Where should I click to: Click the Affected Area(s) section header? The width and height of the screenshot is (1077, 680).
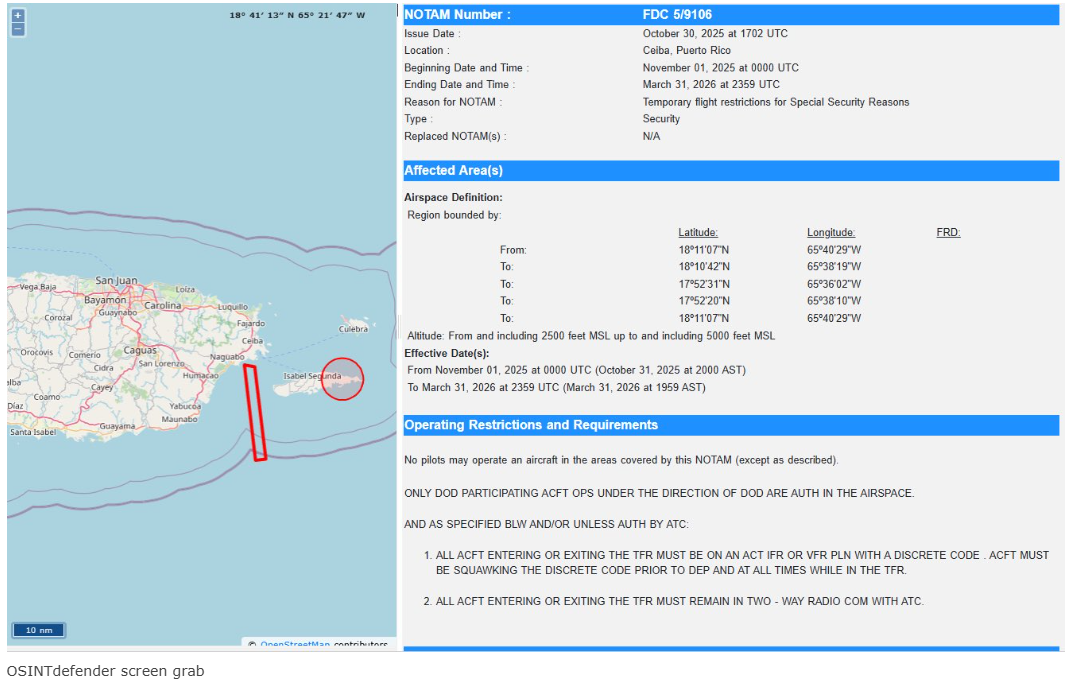[453, 171]
